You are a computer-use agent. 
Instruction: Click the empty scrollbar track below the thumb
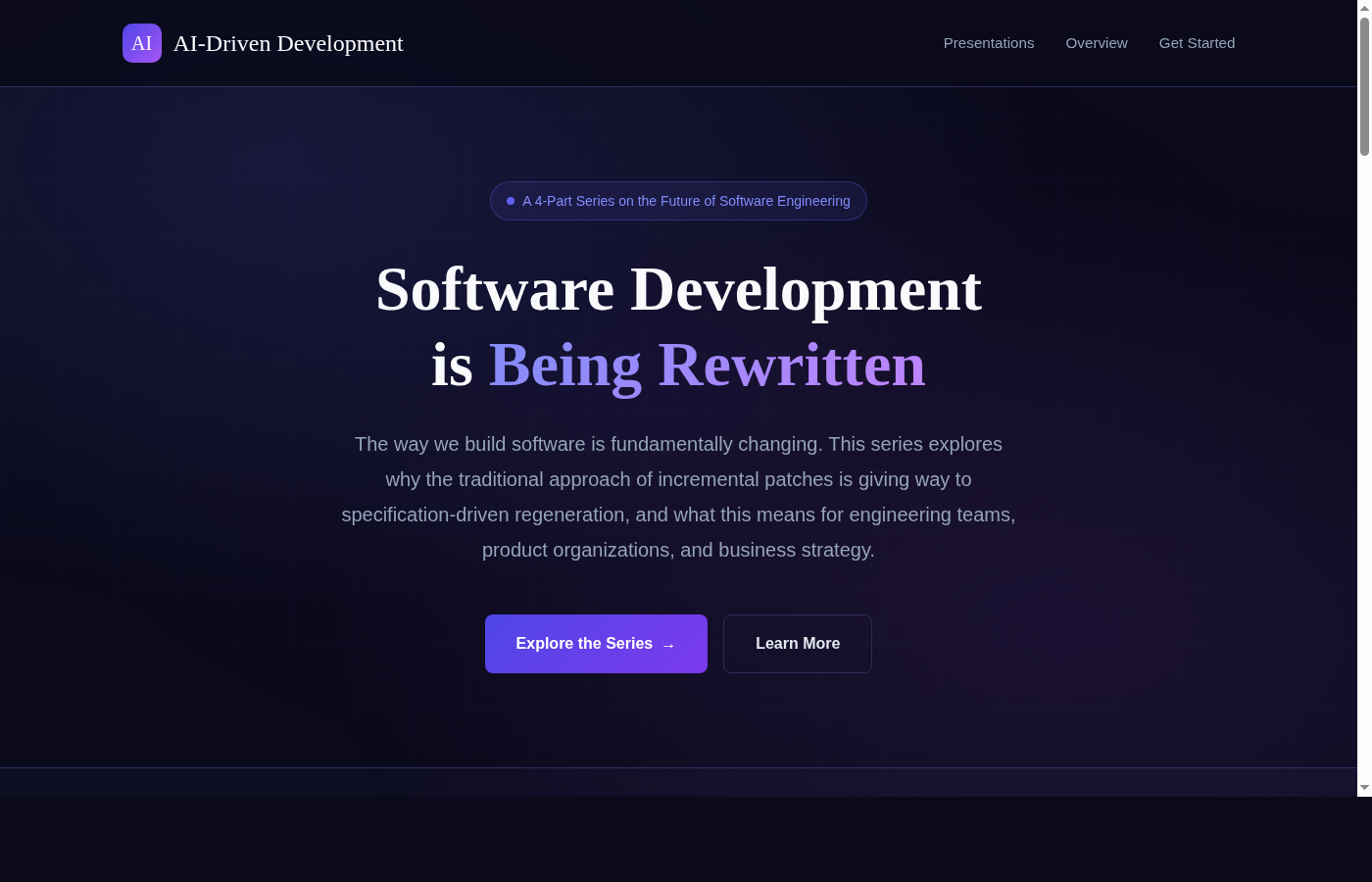click(1364, 470)
